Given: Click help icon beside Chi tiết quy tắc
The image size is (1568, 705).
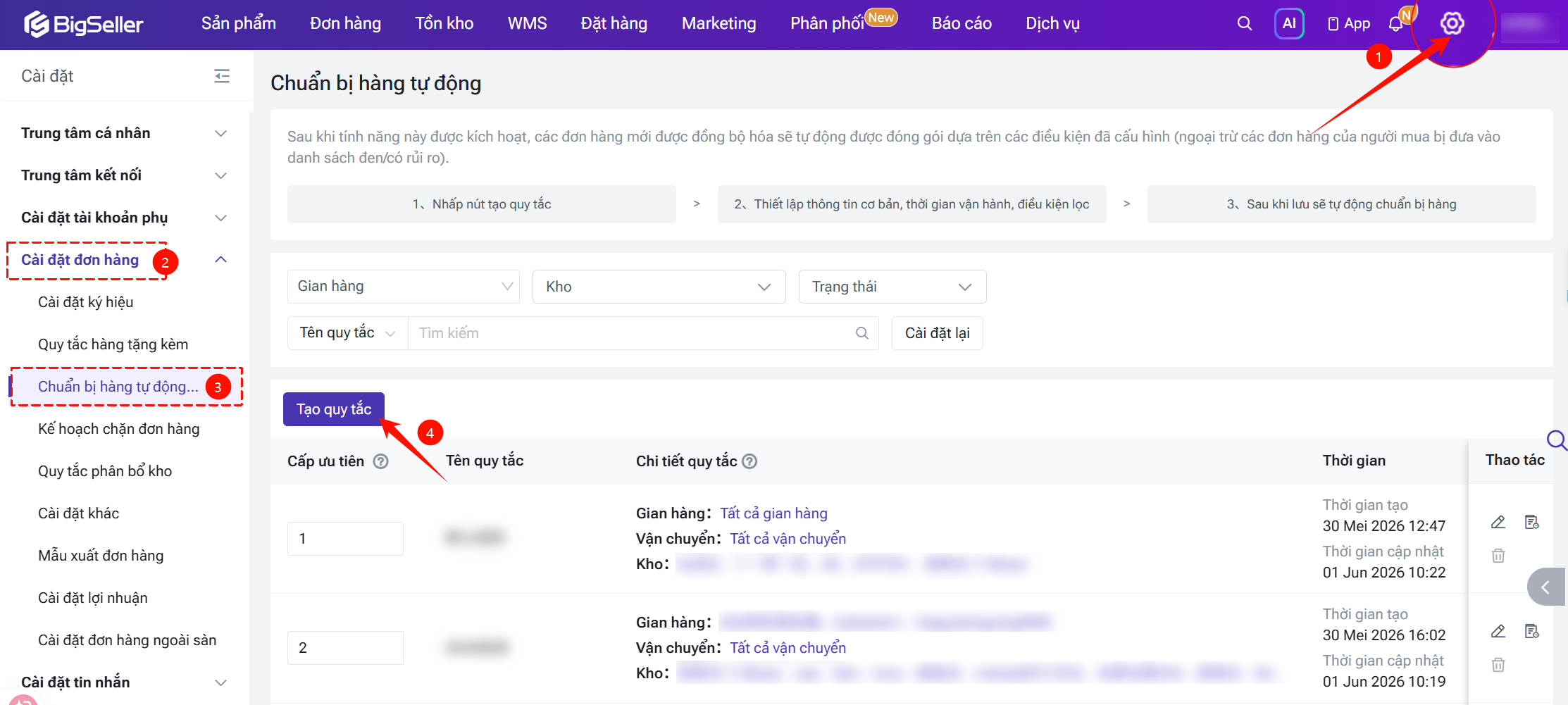Looking at the screenshot, I should point(750,461).
